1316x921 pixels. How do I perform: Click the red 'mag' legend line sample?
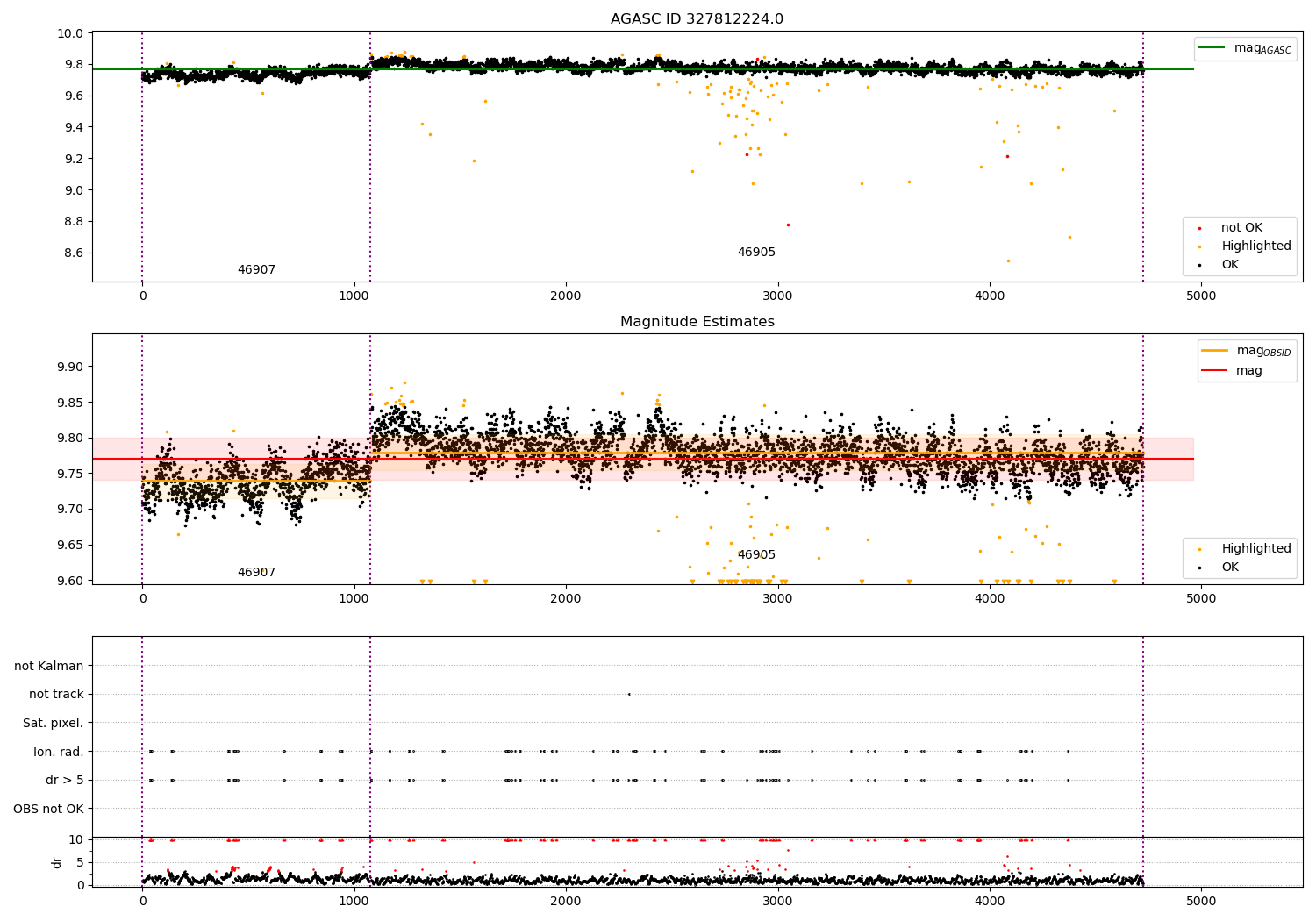point(1216,371)
